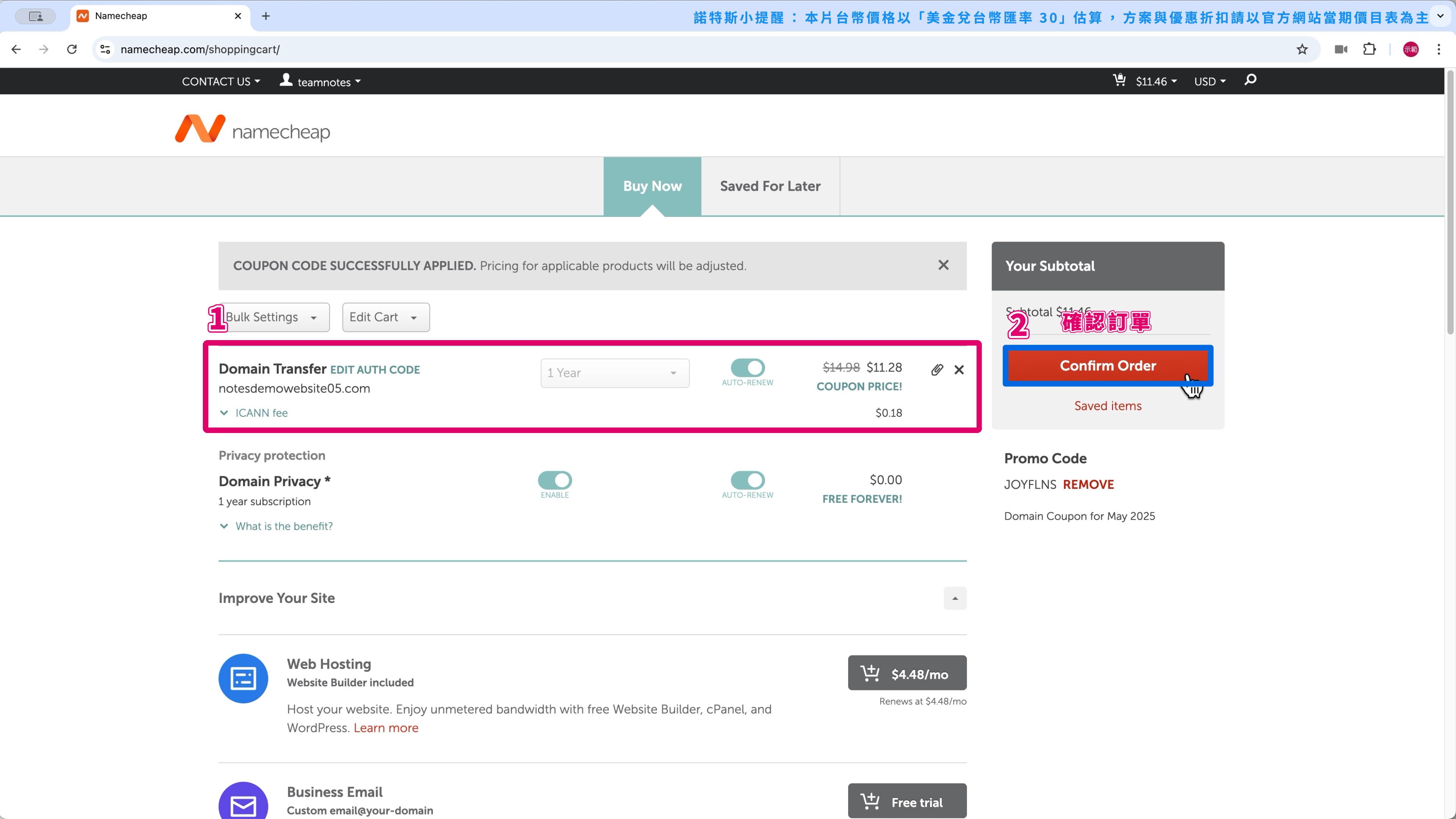This screenshot has width=1456, height=819.
Task: Click the search magnifier icon in top bar
Action: [1250, 80]
